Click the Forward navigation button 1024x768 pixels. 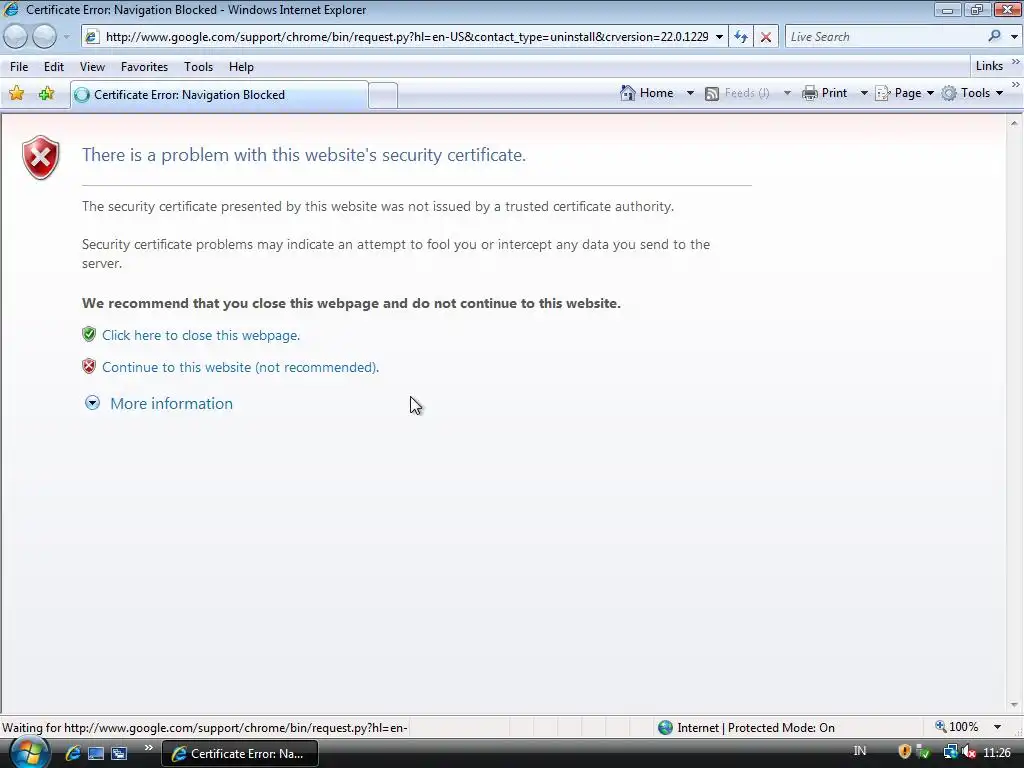[x=44, y=37]
